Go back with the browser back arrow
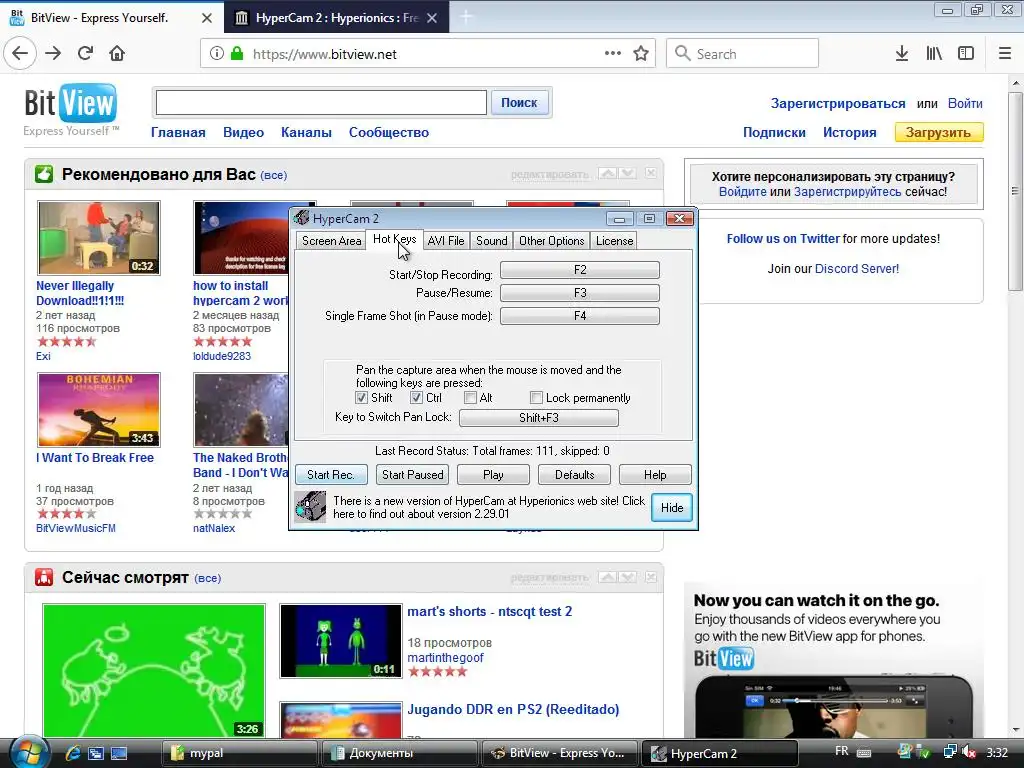The image size is (1024, 768). coord(20,54)
